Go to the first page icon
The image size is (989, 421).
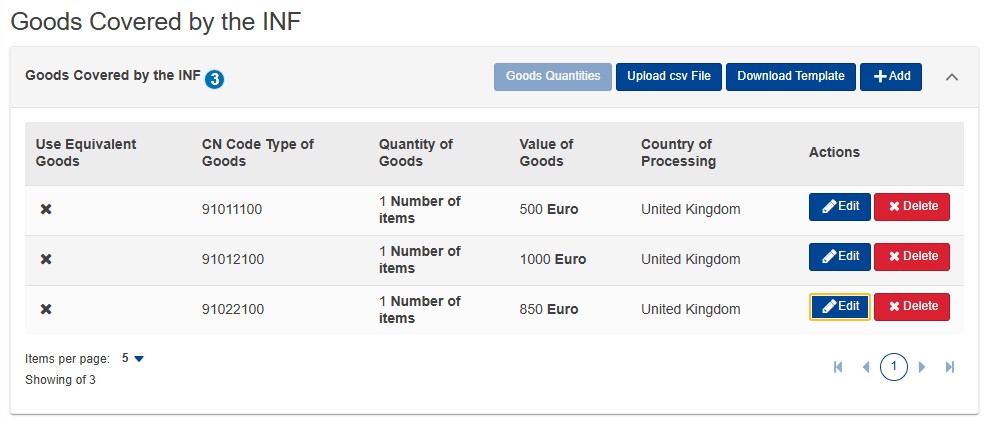[838, 367]
